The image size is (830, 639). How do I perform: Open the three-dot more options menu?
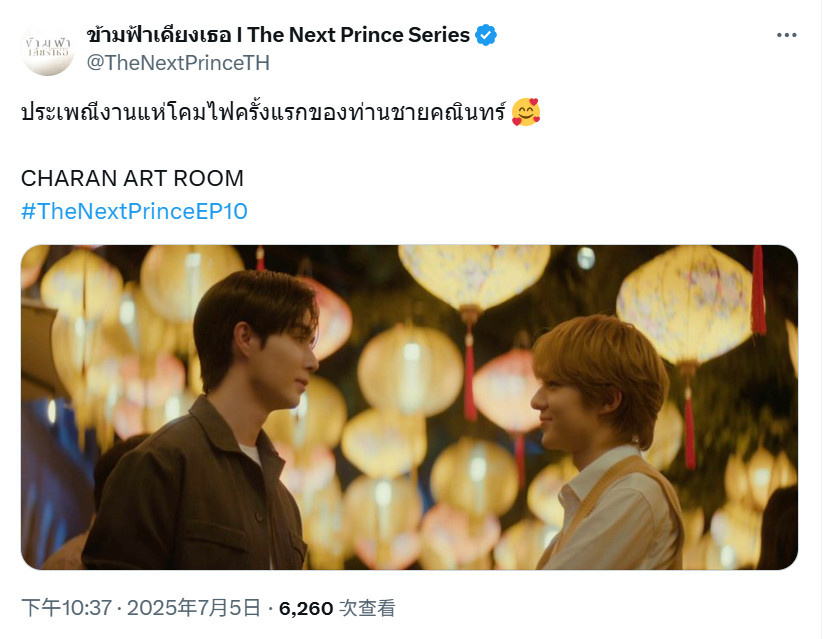(x=786, y=35)
